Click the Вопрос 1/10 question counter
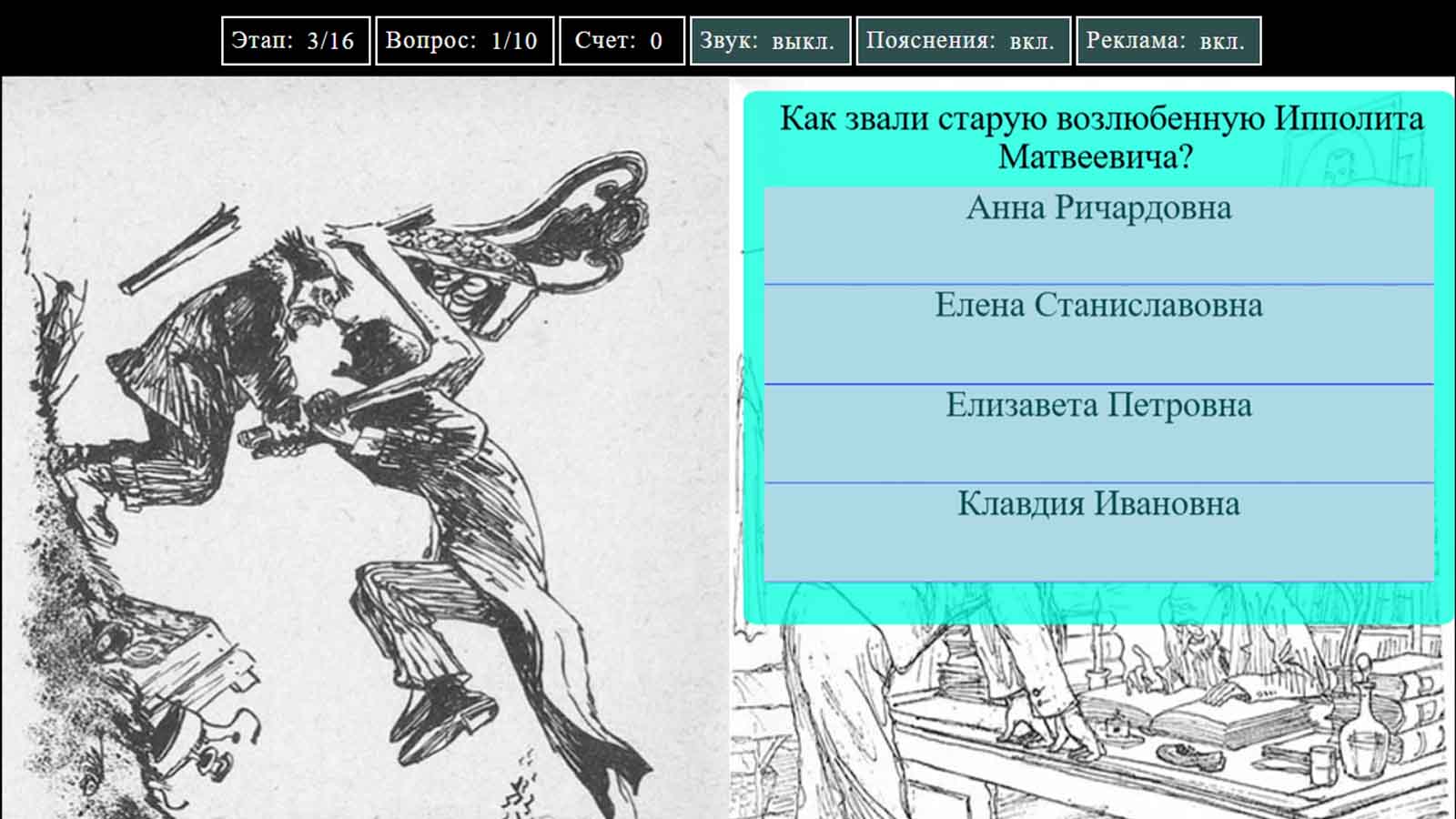1456x819 pixels. [464, 41]
